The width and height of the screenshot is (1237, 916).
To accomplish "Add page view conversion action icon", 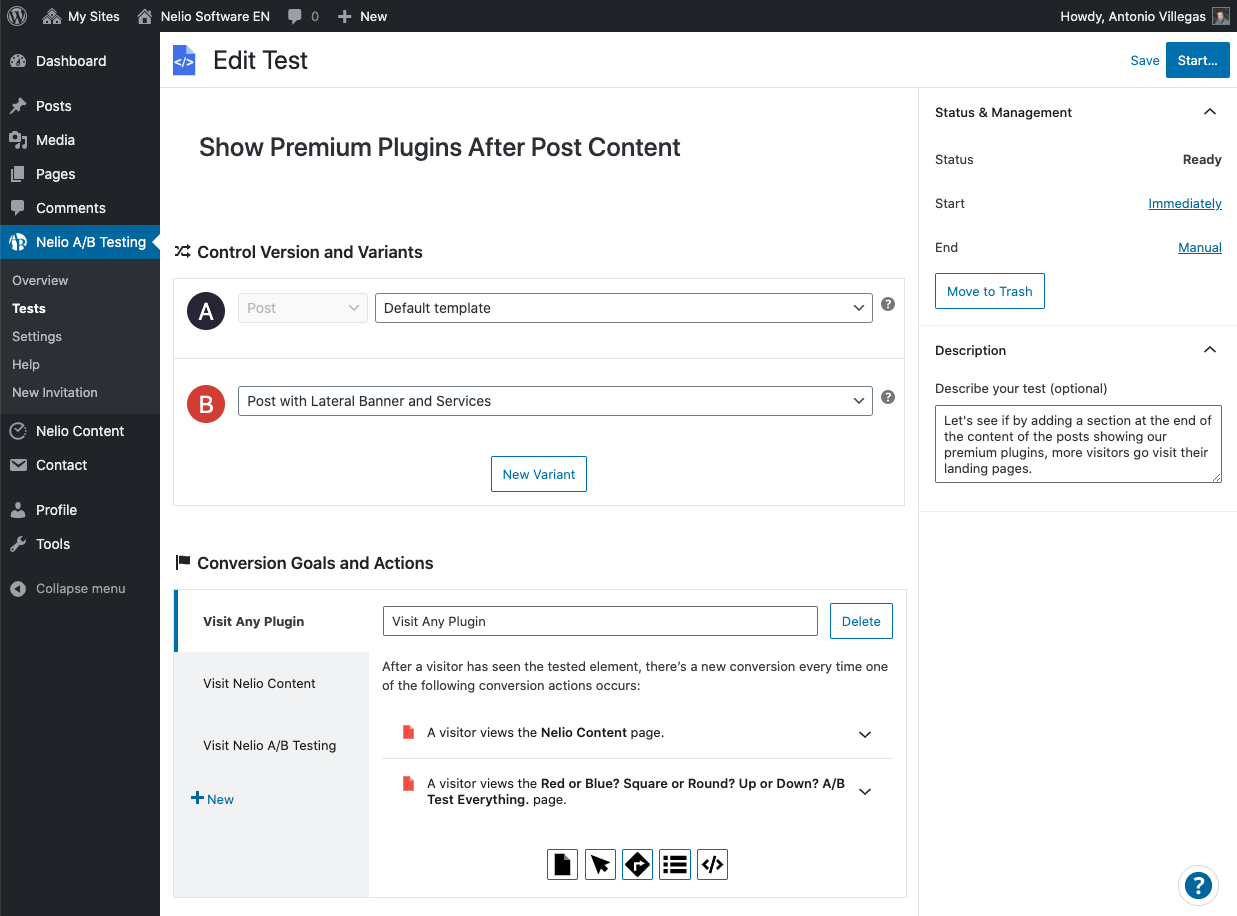I will tap(563, 864).
